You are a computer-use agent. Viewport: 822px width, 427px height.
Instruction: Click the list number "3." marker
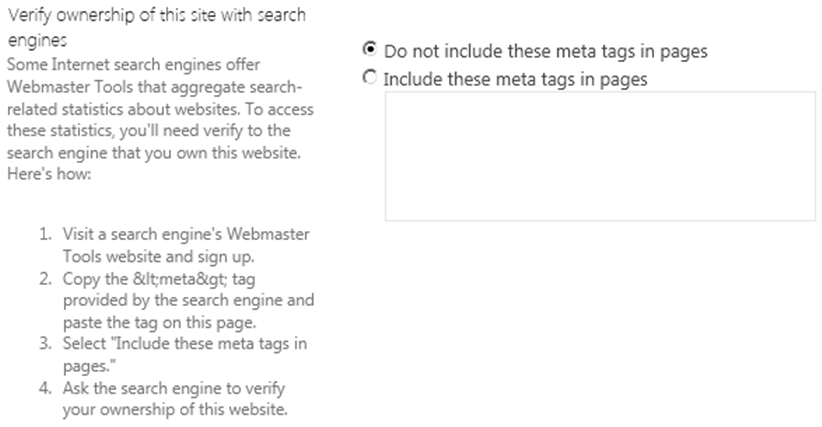46,344
